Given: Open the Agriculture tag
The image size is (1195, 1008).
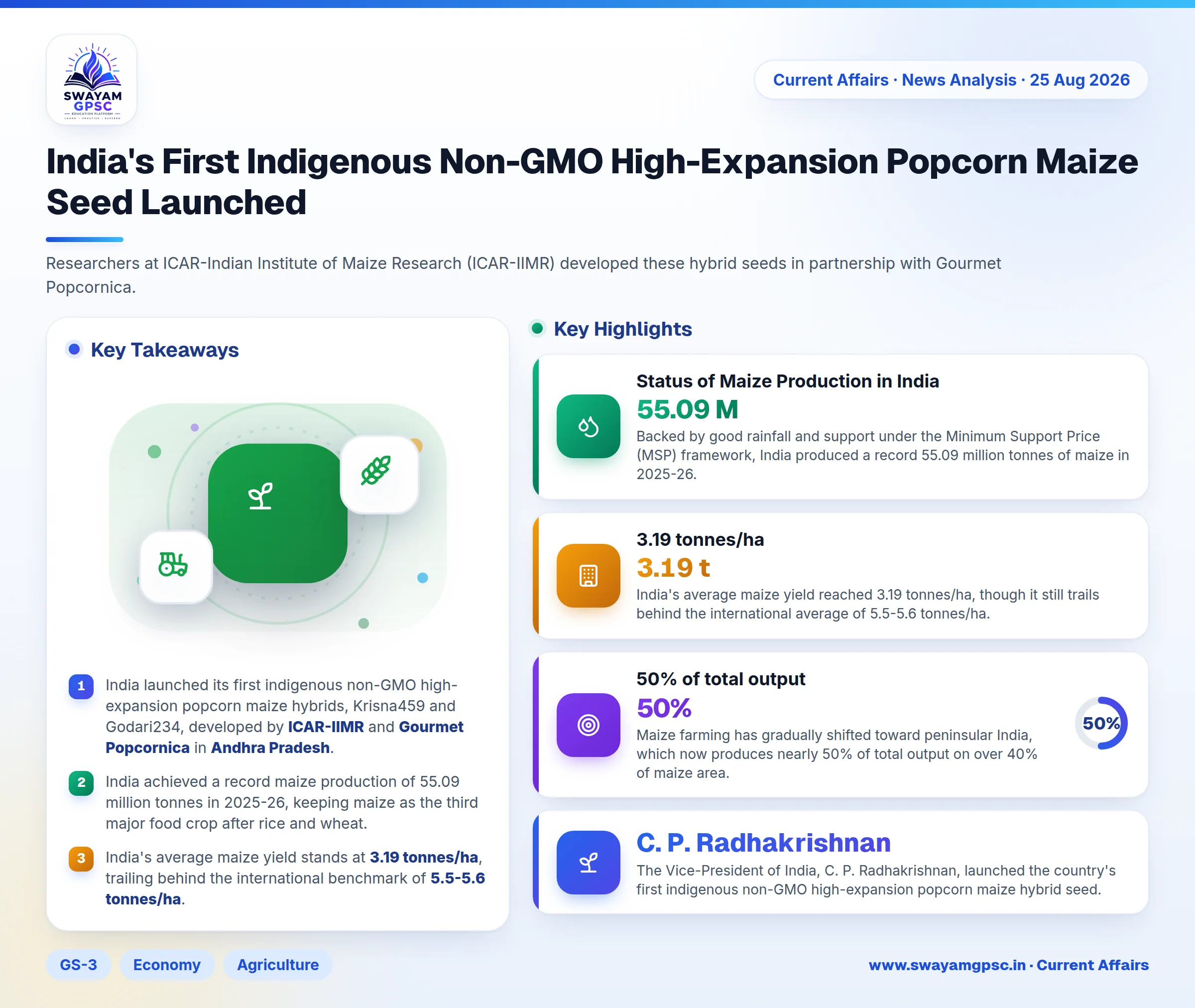Looking at the screenshot, I should [278, 965].
